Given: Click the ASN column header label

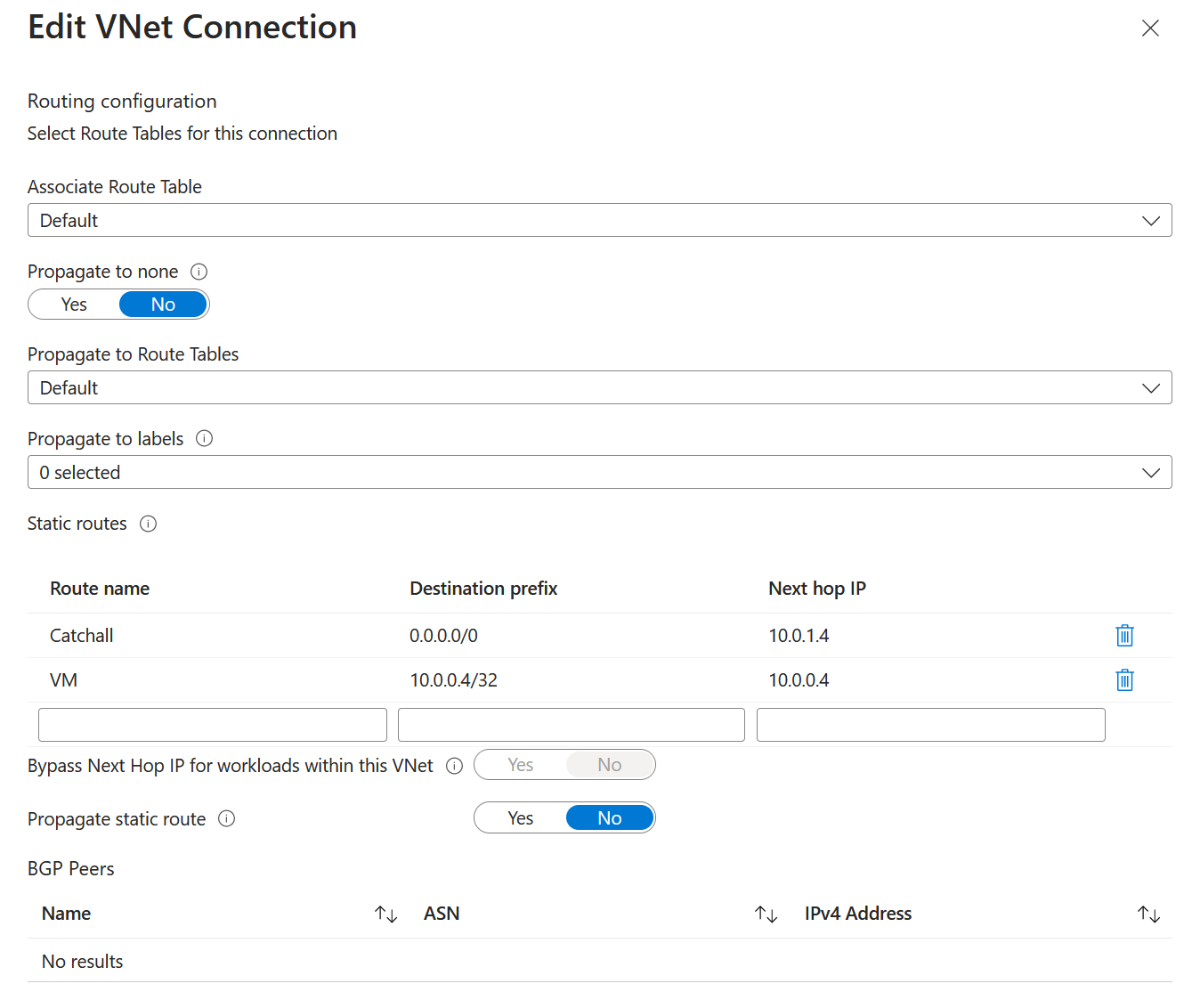Looking at the screenshot, I should coord(442,914).
